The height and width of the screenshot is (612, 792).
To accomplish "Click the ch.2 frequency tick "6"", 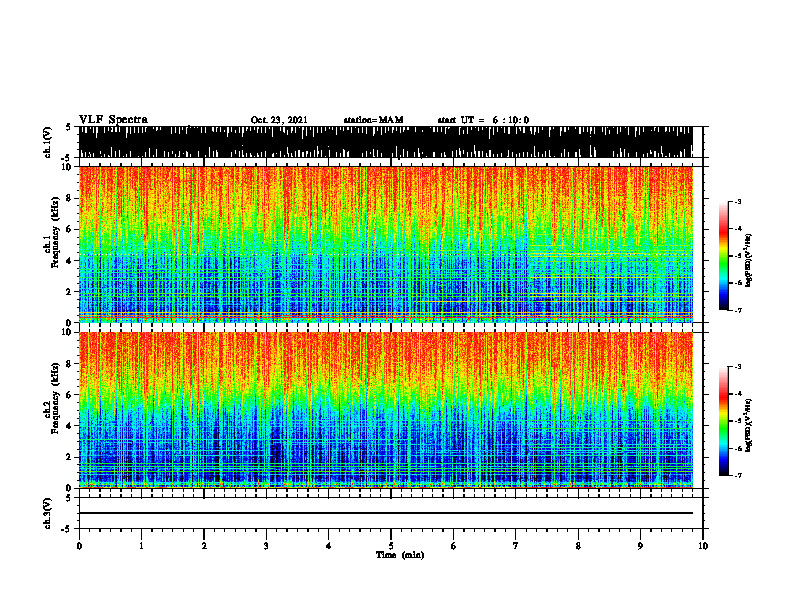I will [x=69, y=395].
